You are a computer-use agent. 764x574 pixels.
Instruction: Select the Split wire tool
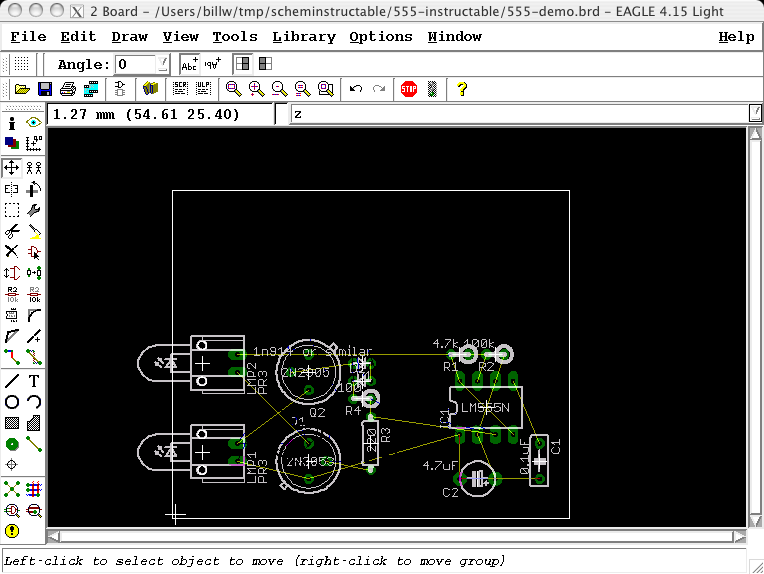(x=12, y=336)
